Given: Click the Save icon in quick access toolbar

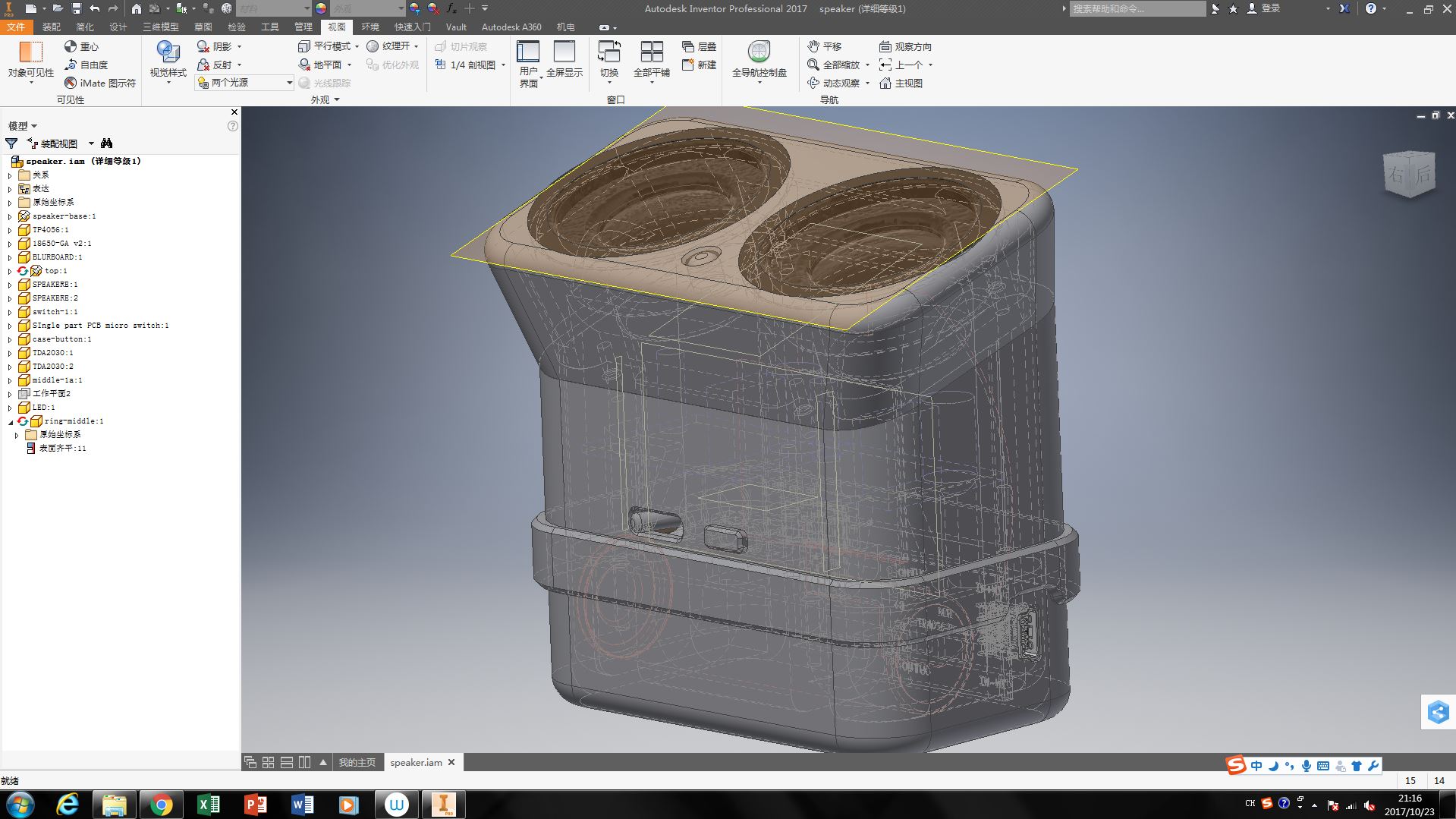Looking at the screenshot, I should (x=77, y=8).
